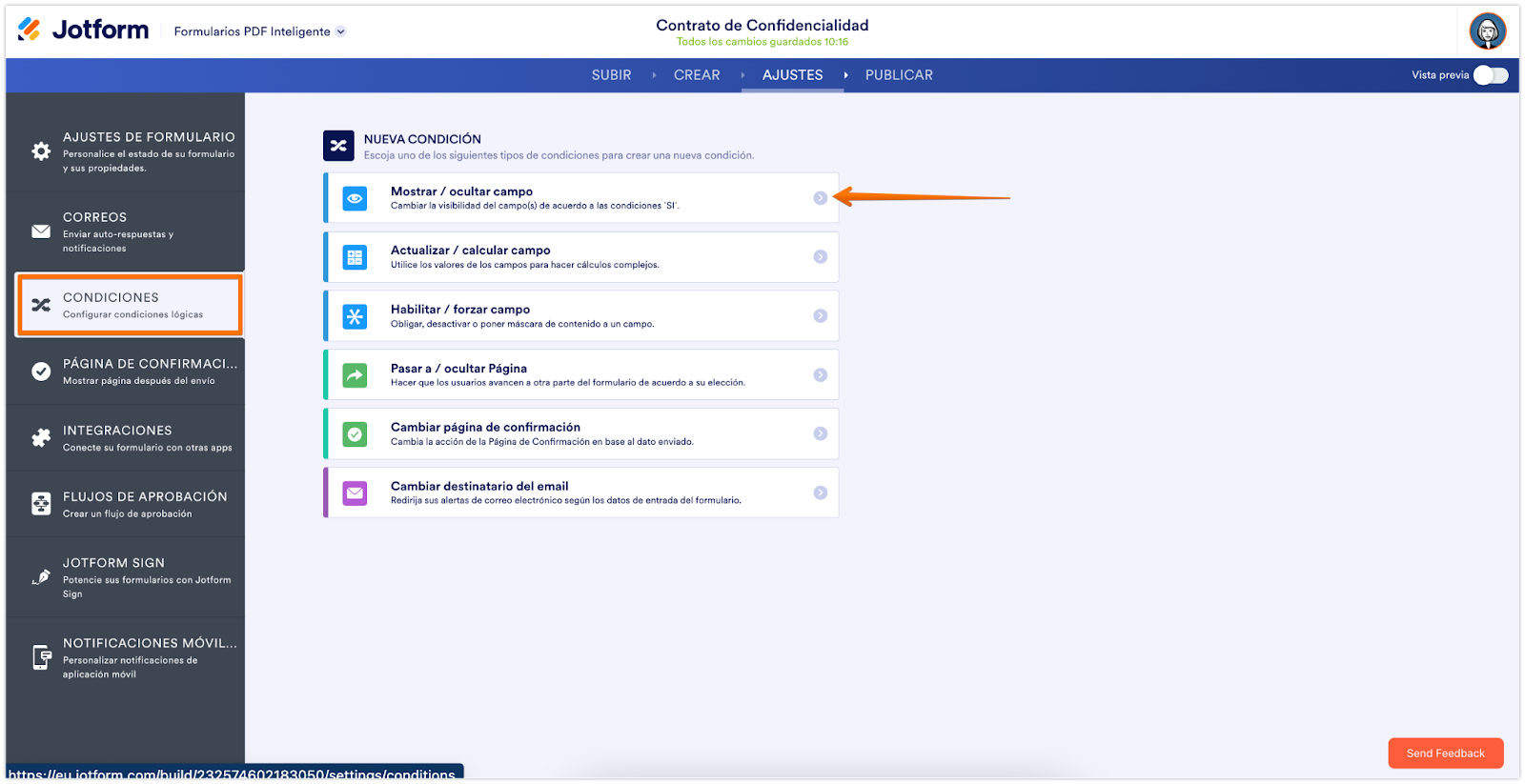Click 'Todos los cambios guardados' status text

762,42
